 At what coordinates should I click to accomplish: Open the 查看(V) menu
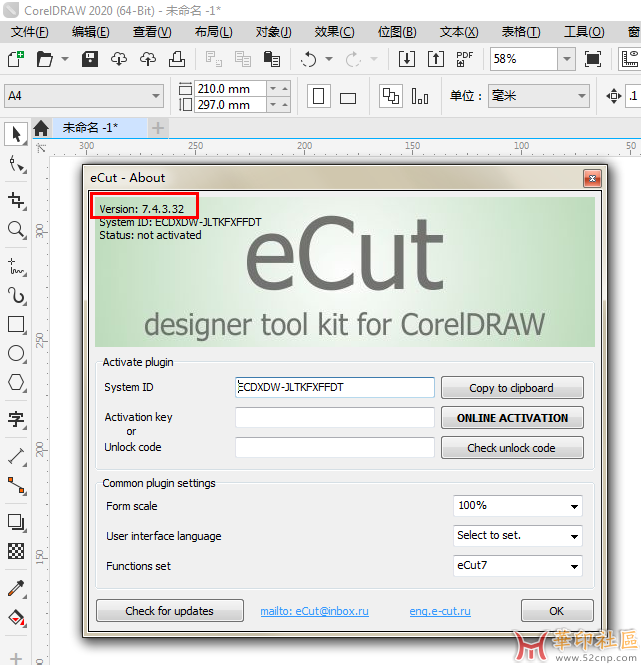(152, 32)
